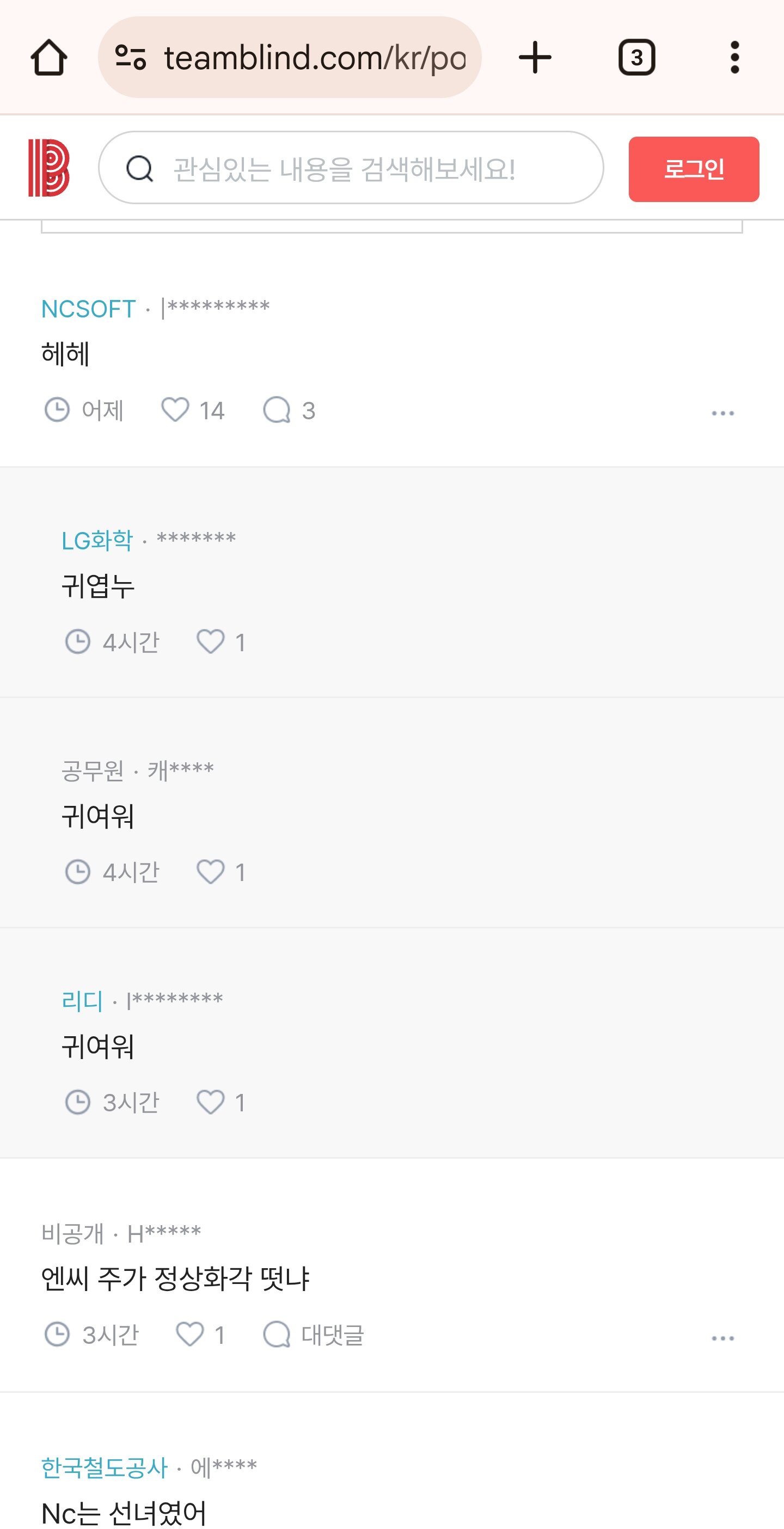Open more options for 엔씨 주가 comment
Screen dimensions: 784x1529
pos(722,1338)
